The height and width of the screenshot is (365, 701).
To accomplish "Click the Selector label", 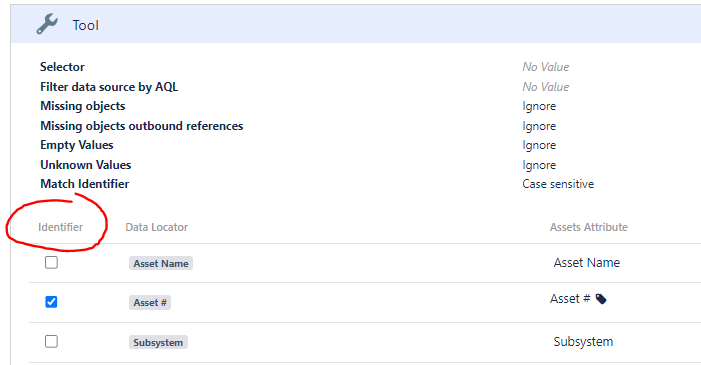I will coord(62,67).
